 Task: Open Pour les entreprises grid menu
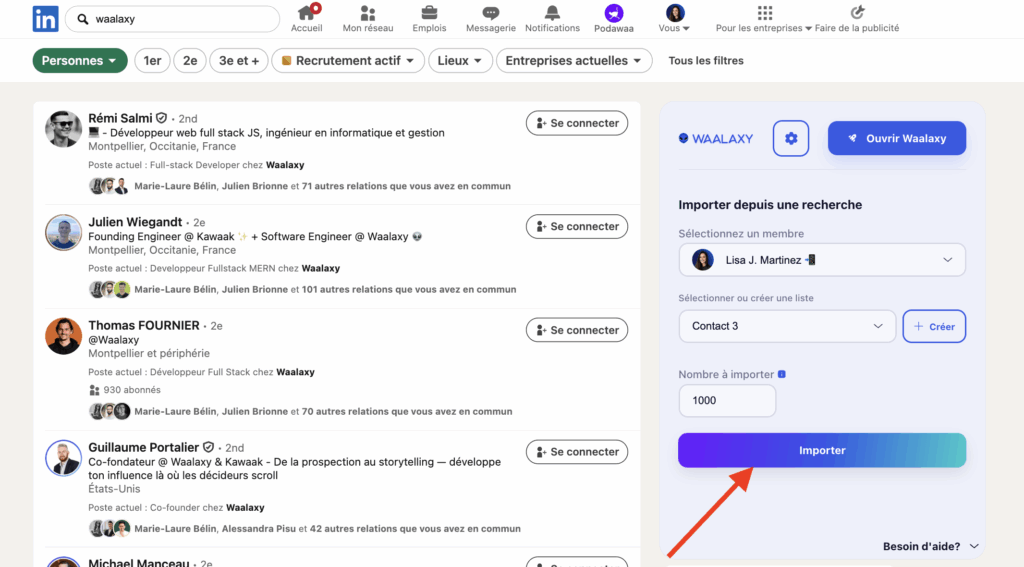pyautogui.click(x=763, y=19)
